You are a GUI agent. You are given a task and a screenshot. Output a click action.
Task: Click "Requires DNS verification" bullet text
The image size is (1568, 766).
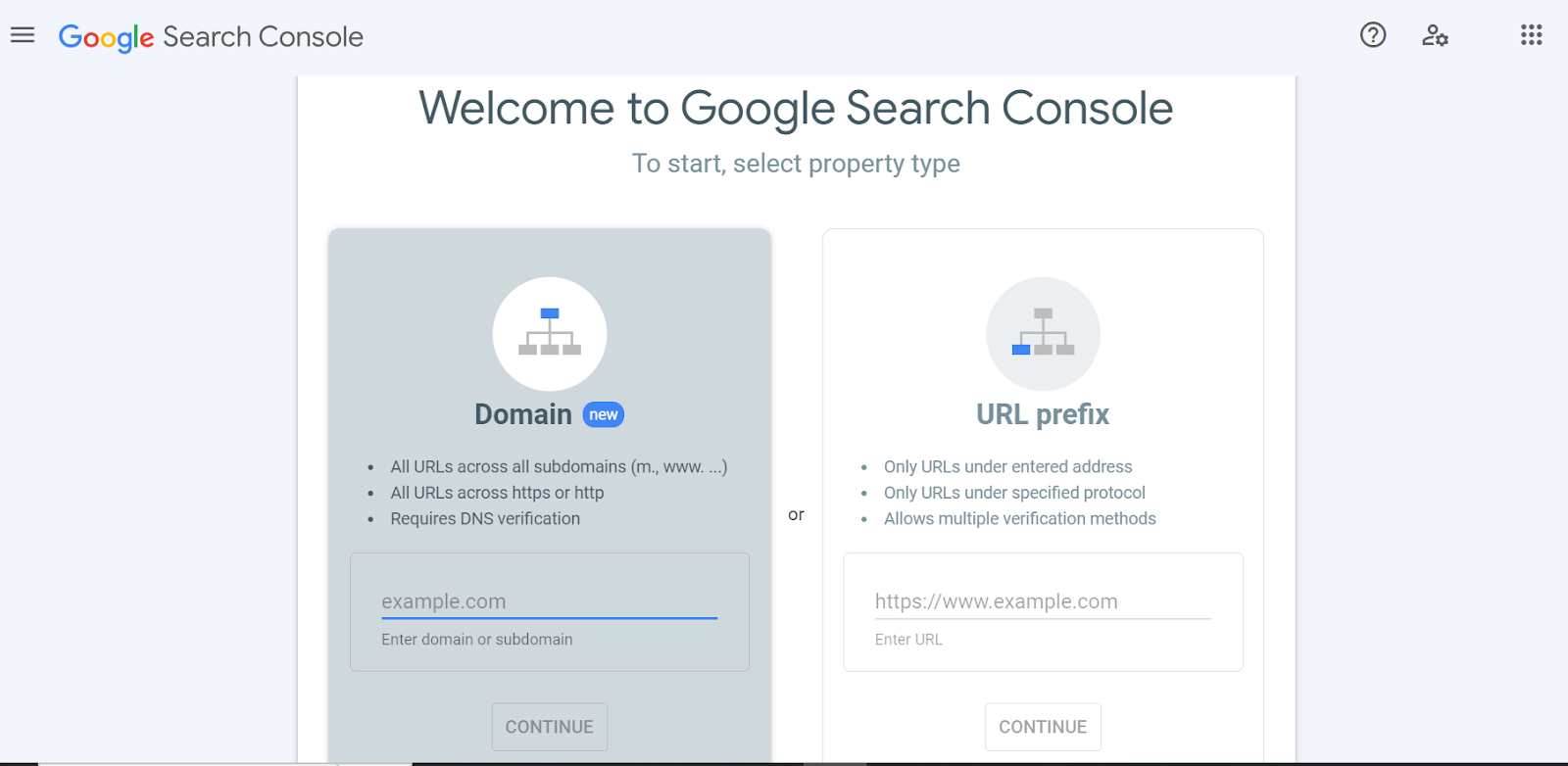coord(485,518)
